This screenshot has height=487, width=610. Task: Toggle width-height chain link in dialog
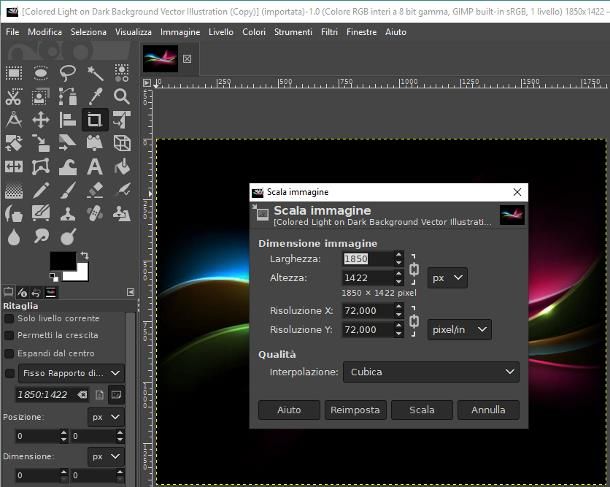pyautogui.click(x=414, y=269)
